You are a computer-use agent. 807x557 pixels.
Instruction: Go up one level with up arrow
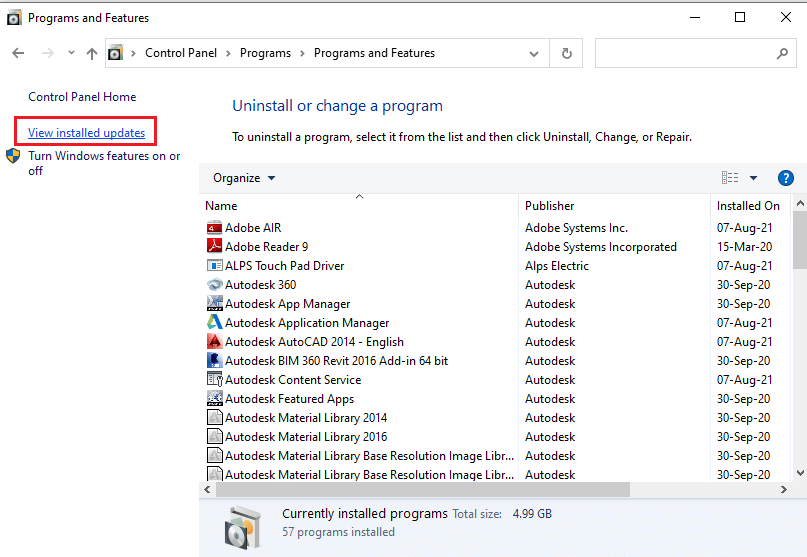point(92,54)
